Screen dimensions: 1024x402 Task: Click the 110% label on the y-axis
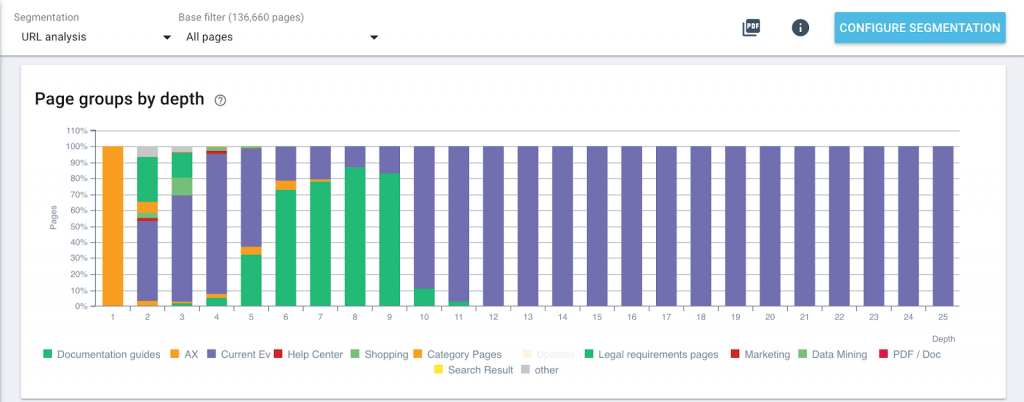[x=76, y=130]
